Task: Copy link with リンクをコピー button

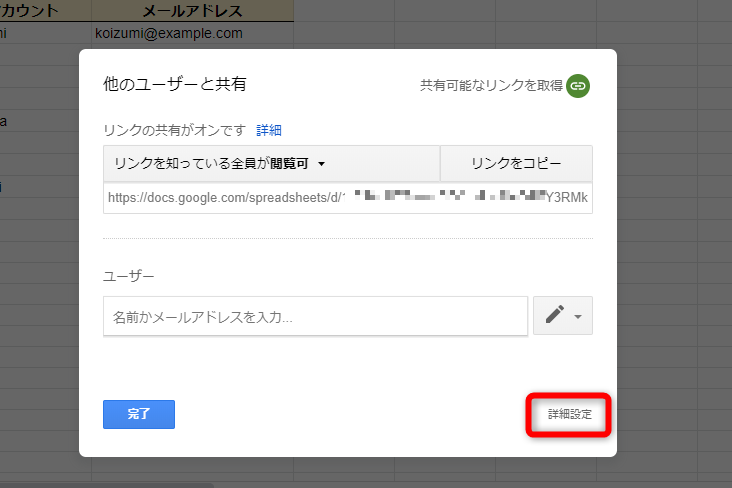Action: [516, 163]
